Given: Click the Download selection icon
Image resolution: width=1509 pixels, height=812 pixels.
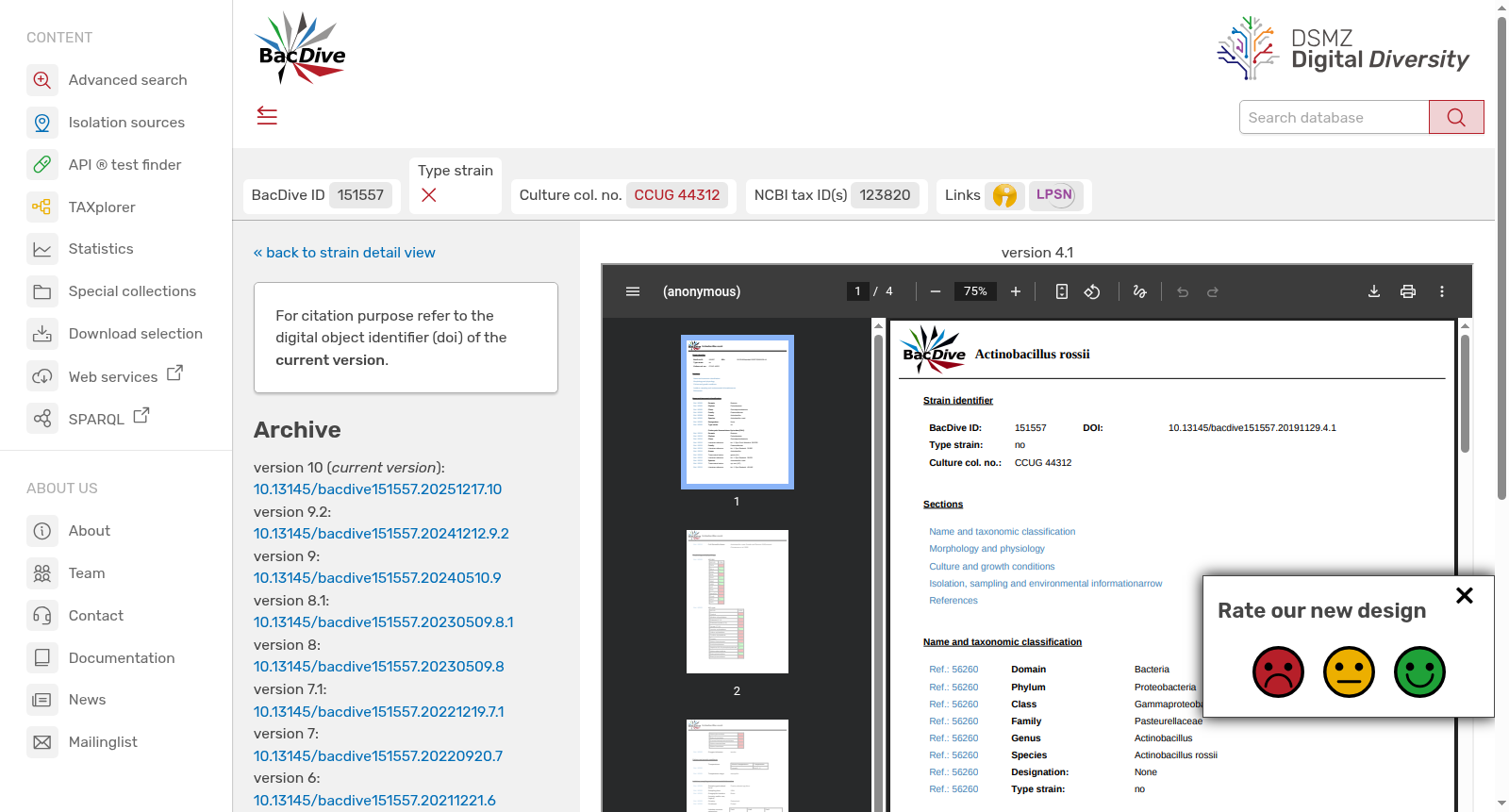Looking at the screenshot, I should [42, 334].
